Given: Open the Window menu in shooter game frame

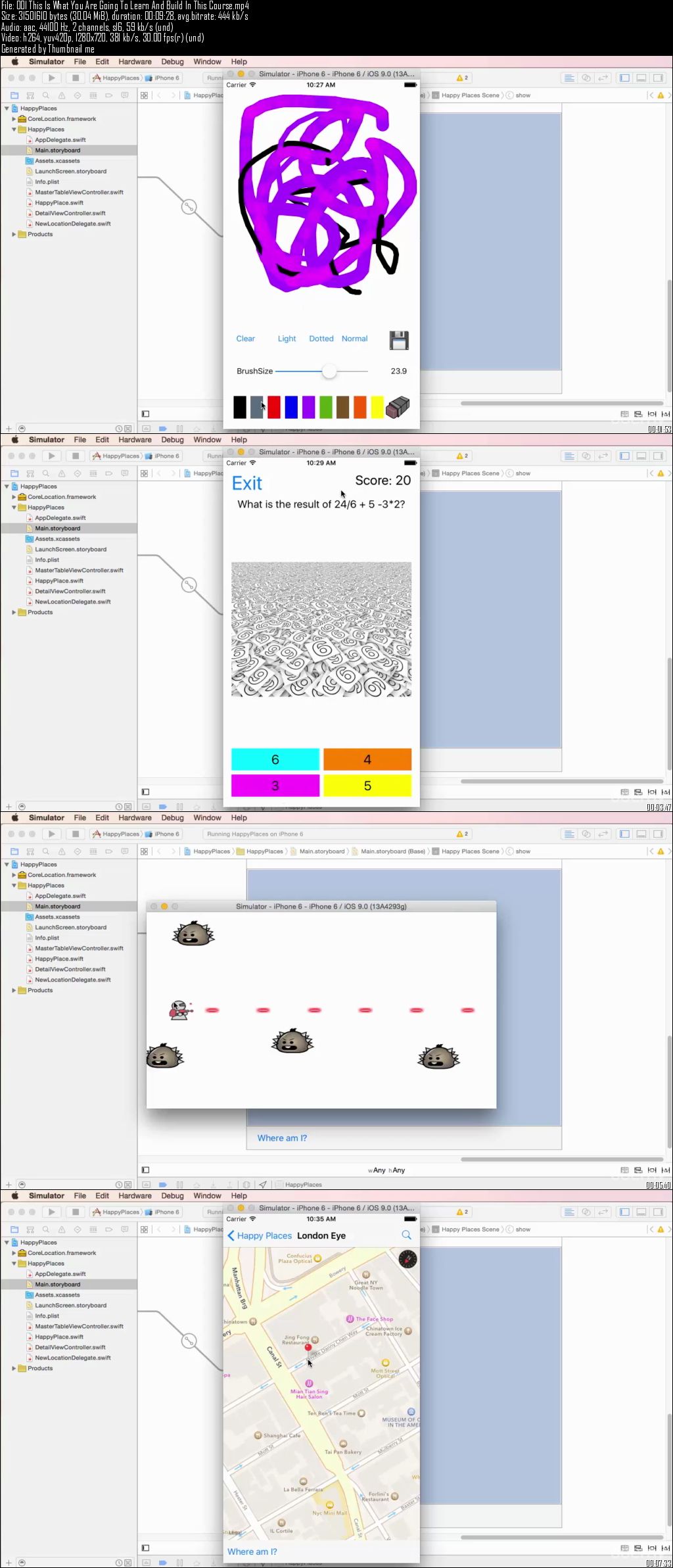Looking at the screenshot, I should click(x=207, y=818).
